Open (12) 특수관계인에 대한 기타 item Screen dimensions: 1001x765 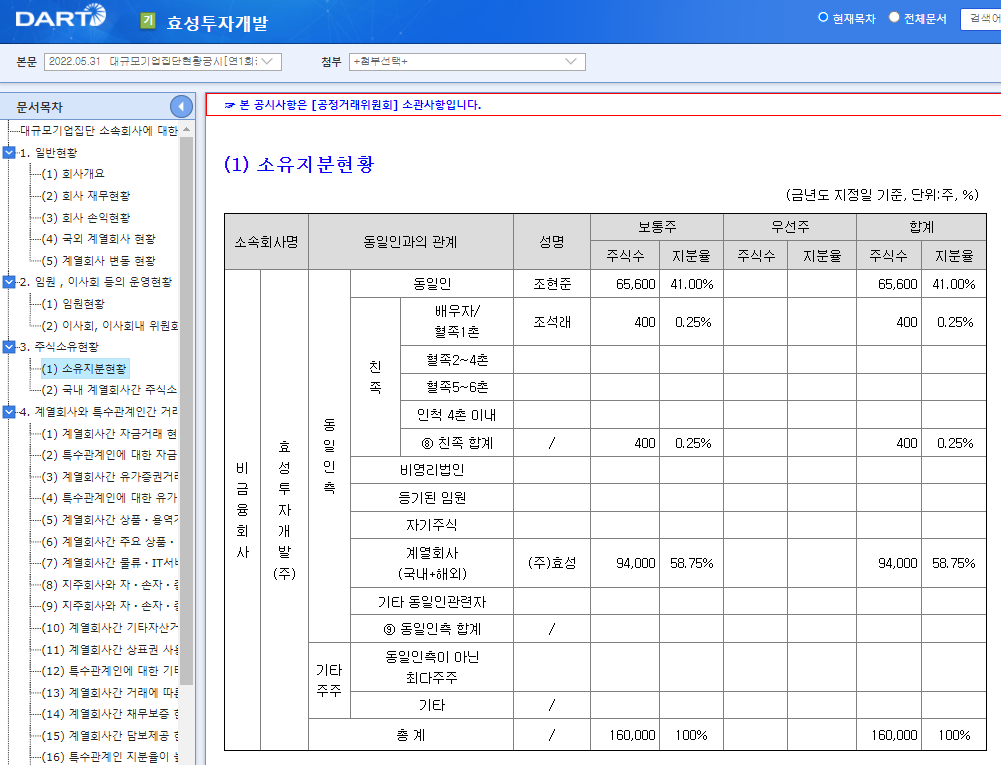(x=109, y=670)
